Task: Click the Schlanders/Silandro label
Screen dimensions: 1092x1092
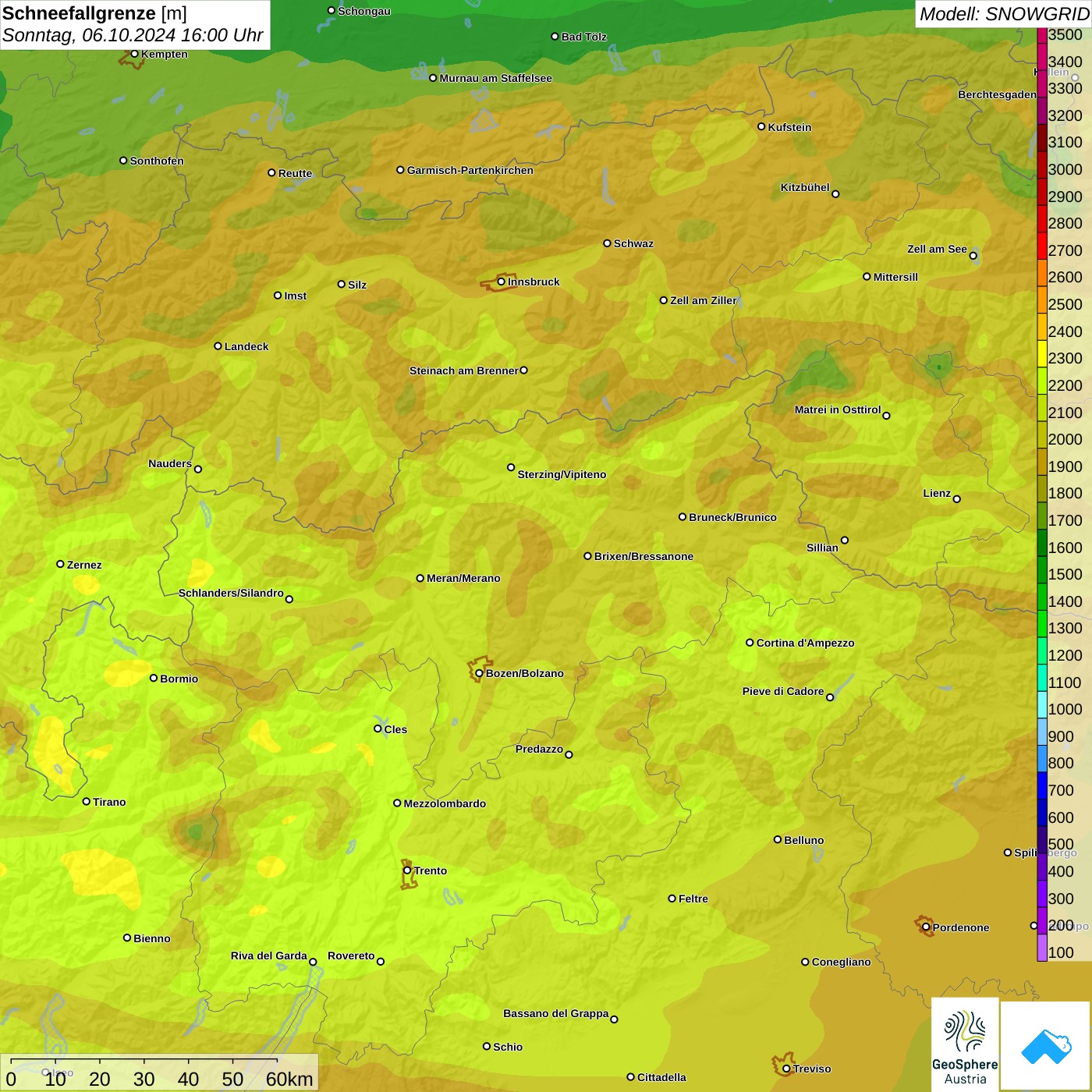Action: click(231, 593)
